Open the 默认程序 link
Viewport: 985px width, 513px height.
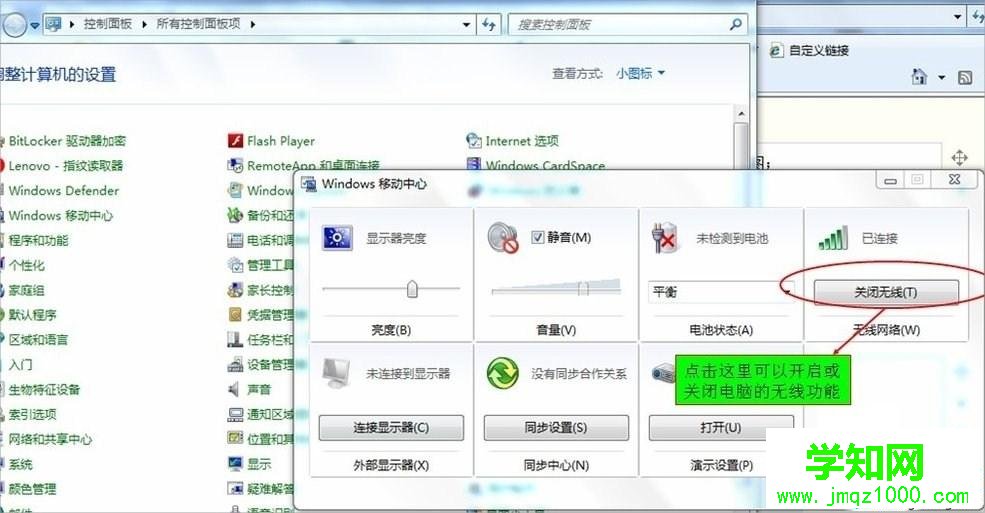(33, 315)
